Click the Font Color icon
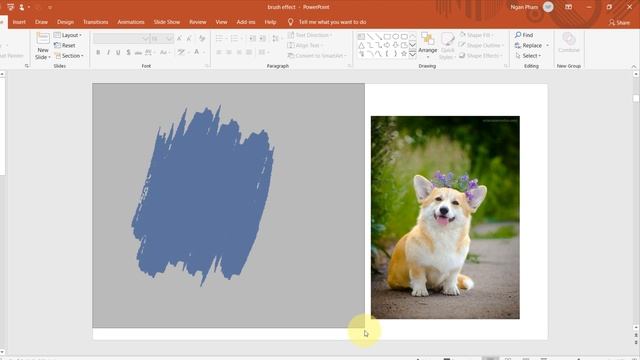Image resolution: width=640 pixels, height=360 pixels. (198, 52)
